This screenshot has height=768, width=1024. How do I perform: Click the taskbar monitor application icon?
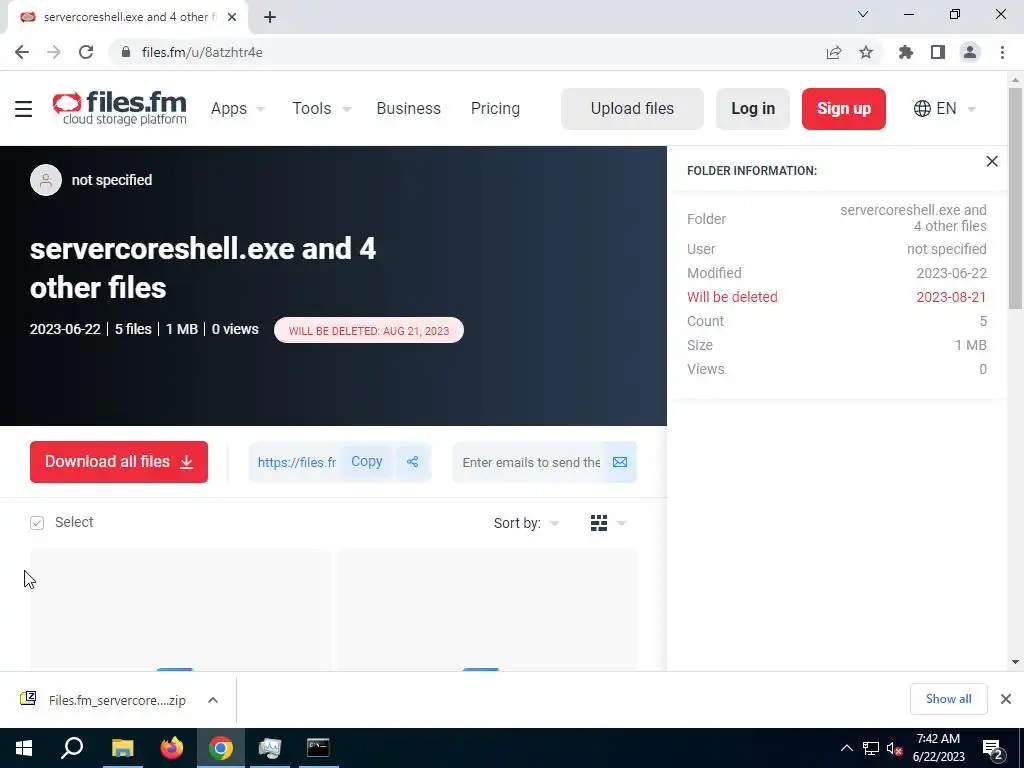click(269, 748)
